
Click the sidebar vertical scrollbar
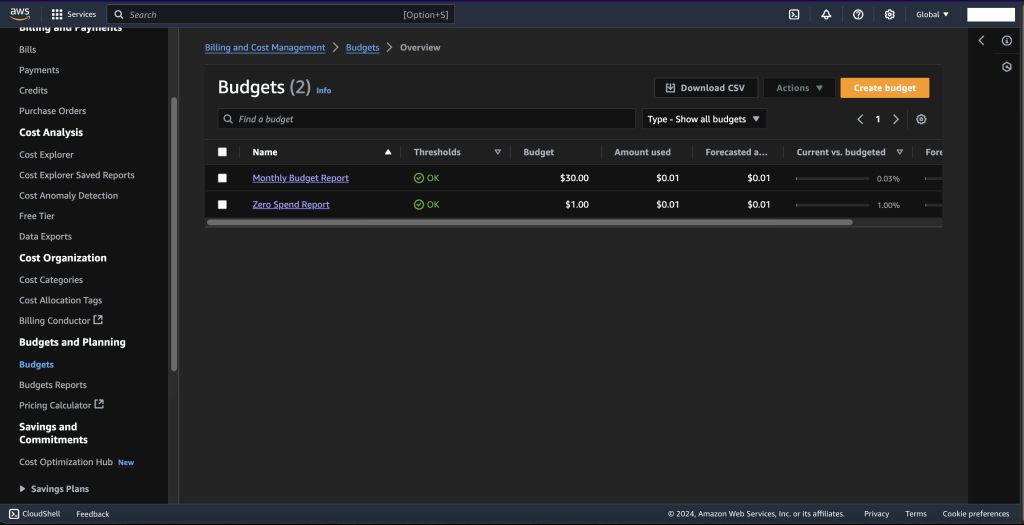point(174,234)
